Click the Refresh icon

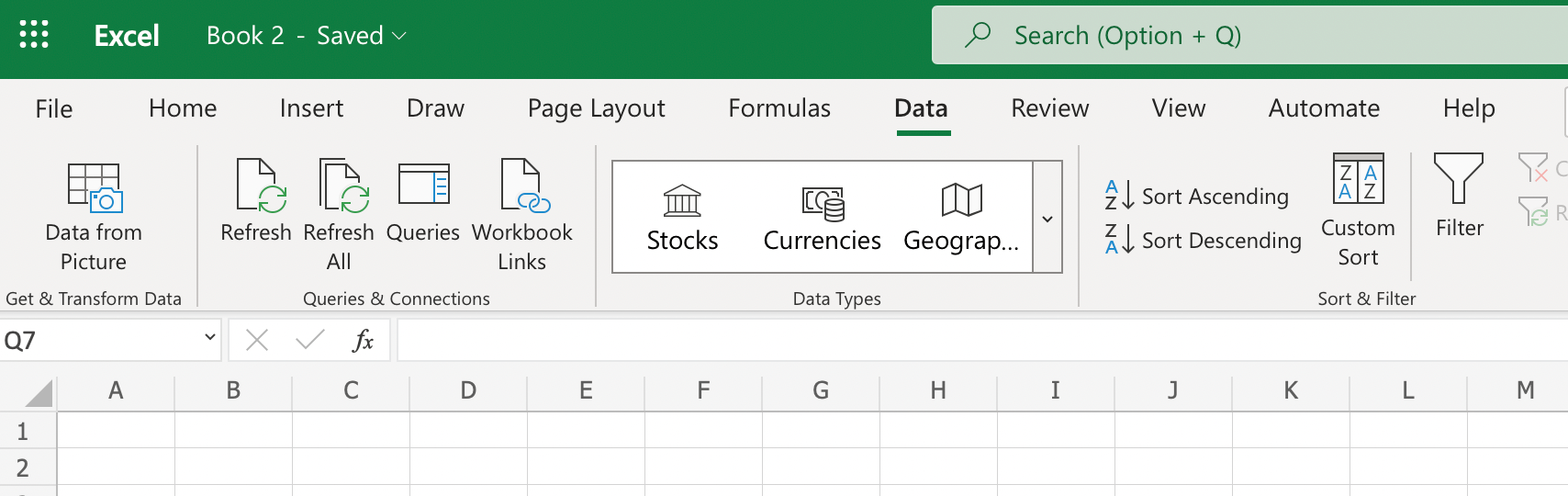pos(256,186)
